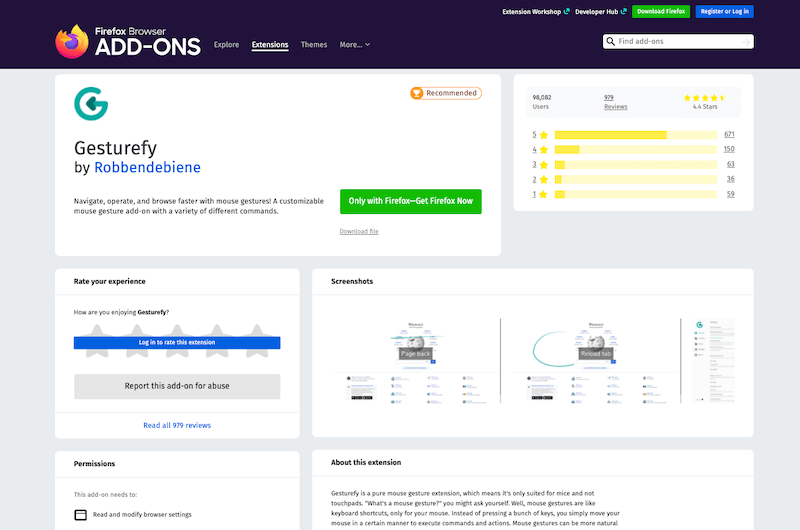The width and height of the screenshot is (800, 530).
Task: Open the 36 two-star reviews count
Action: 731,179
